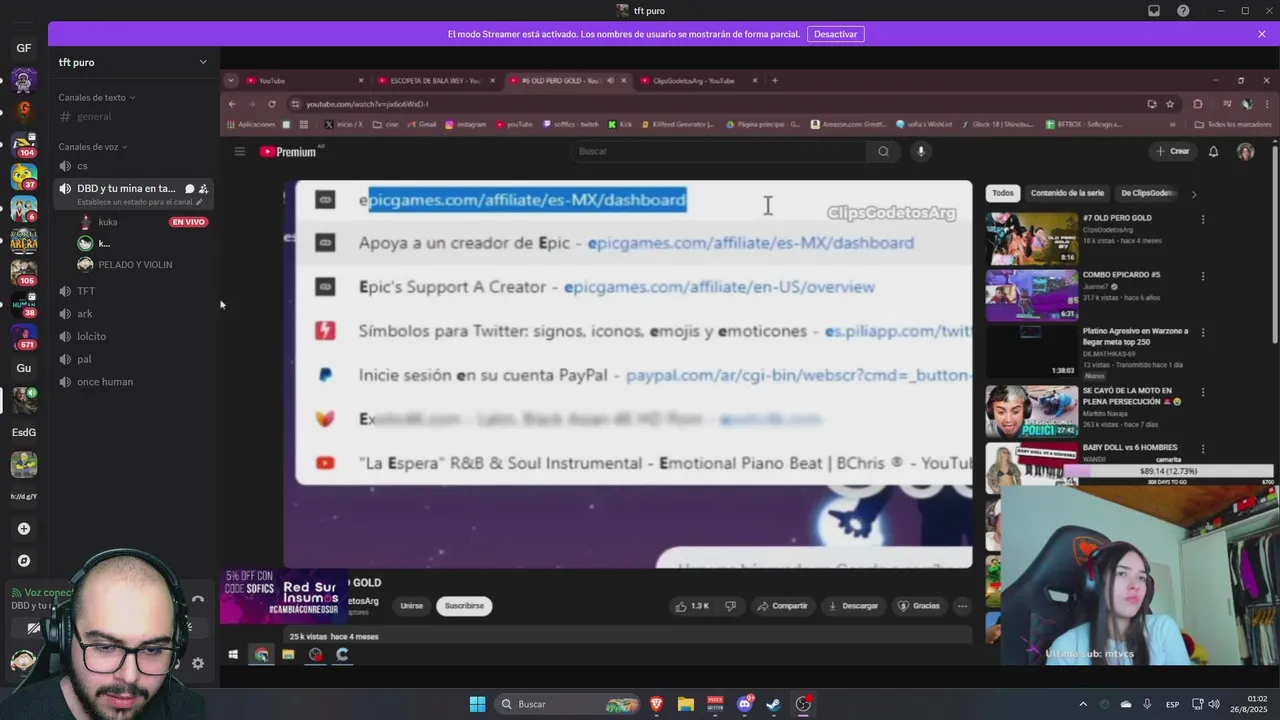1280x720 pixels.
Task: Open the server icon with 571 badge
Action: [x=24, y=336]
